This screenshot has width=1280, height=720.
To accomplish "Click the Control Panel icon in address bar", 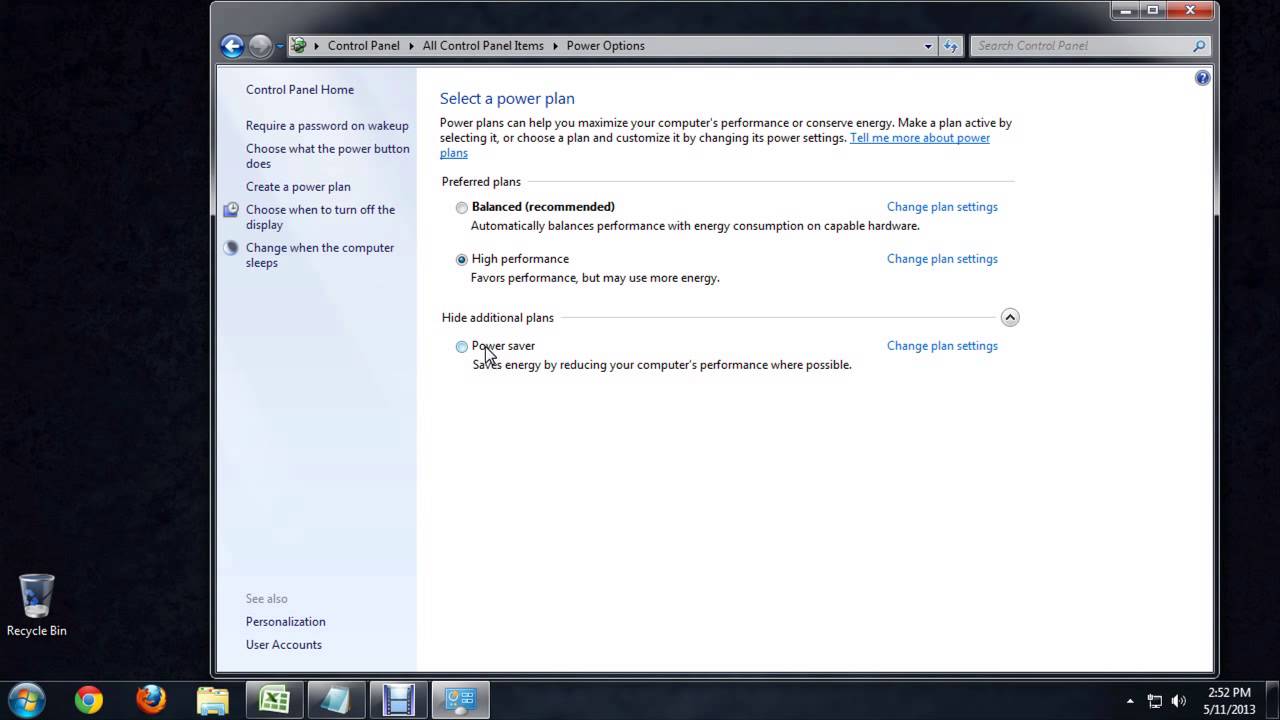I will tap(298, 45).
